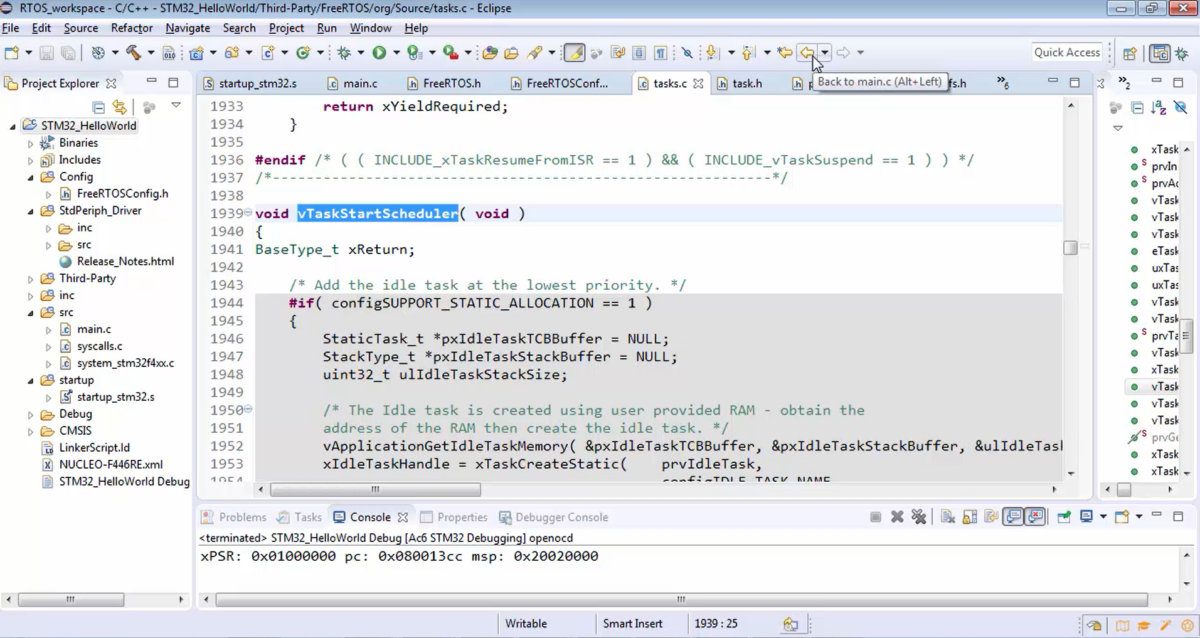
Task: Open the Debug button dropdown arrow
Action: (362, 53)
